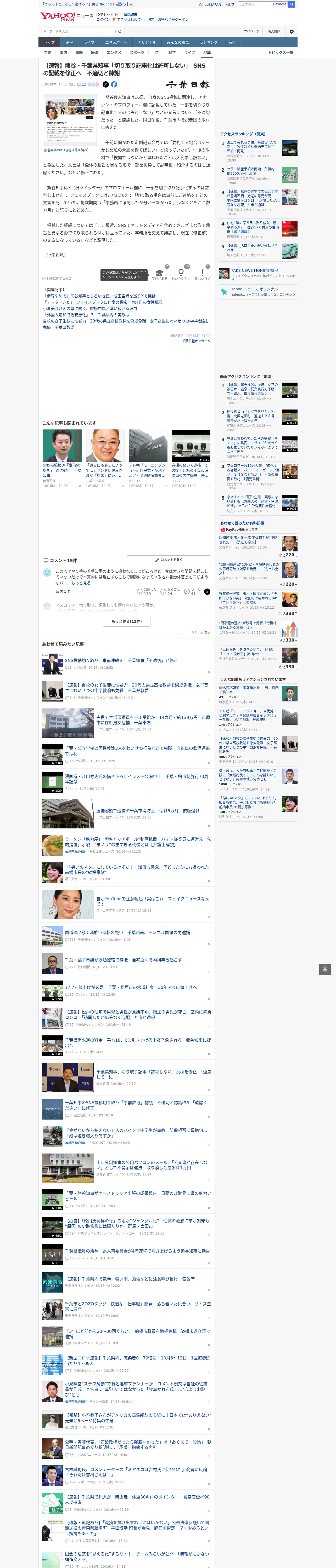
Task: Select the 国内 category
Action: (63, 52)
